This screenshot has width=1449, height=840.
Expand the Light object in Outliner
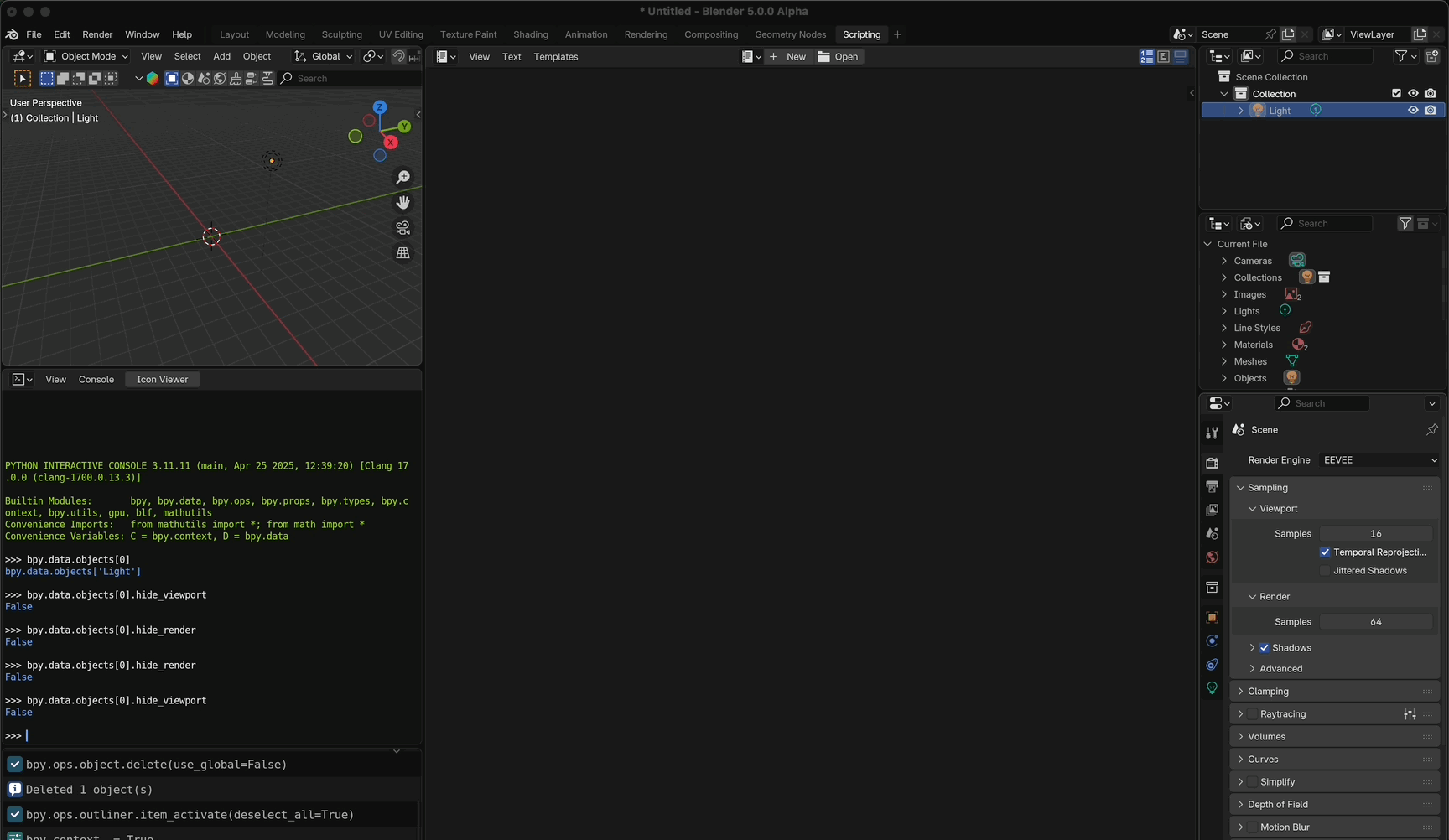point(1241,111)
